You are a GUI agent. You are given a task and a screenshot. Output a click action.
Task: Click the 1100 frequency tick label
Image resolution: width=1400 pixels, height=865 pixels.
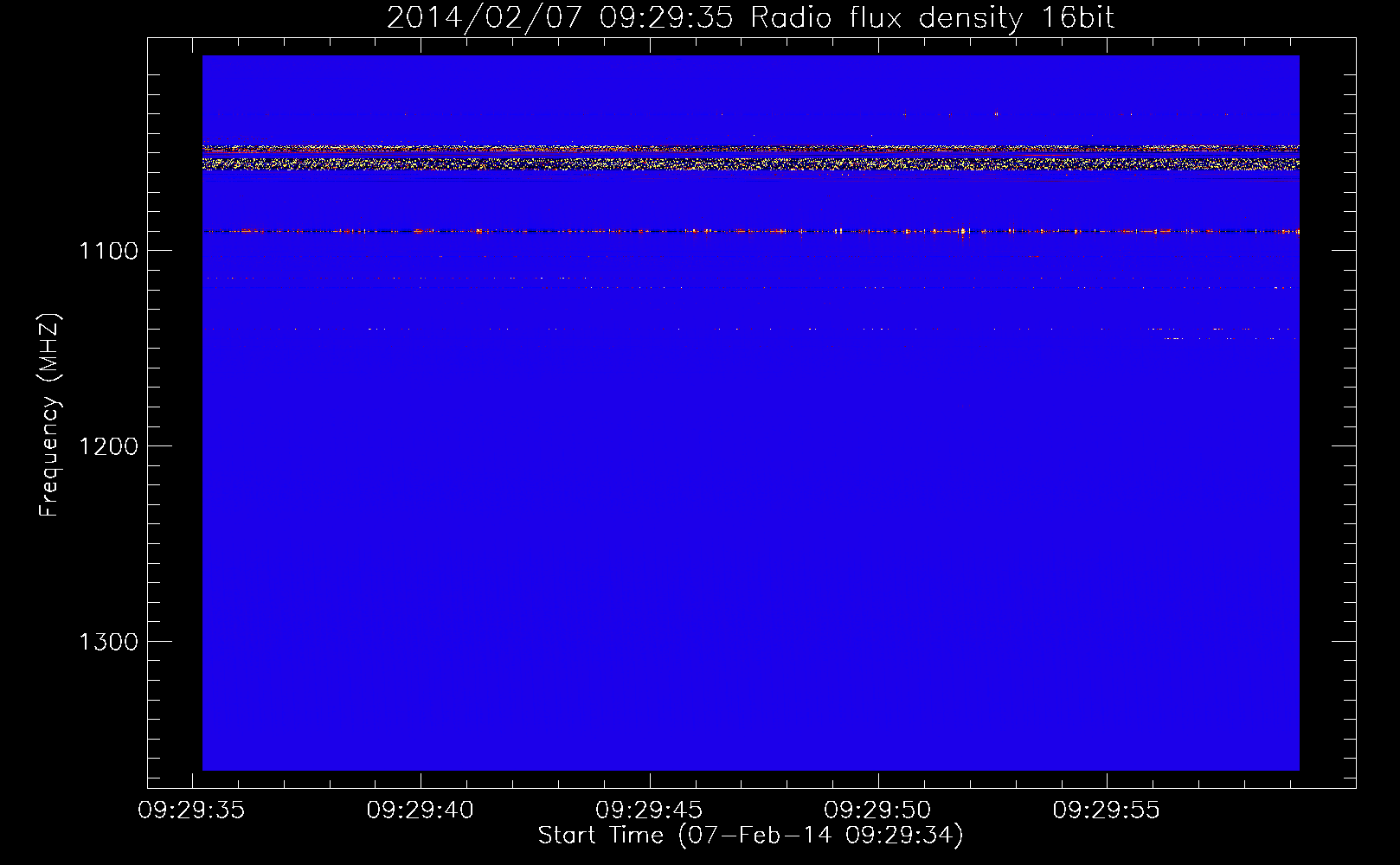tap(108, 251)
